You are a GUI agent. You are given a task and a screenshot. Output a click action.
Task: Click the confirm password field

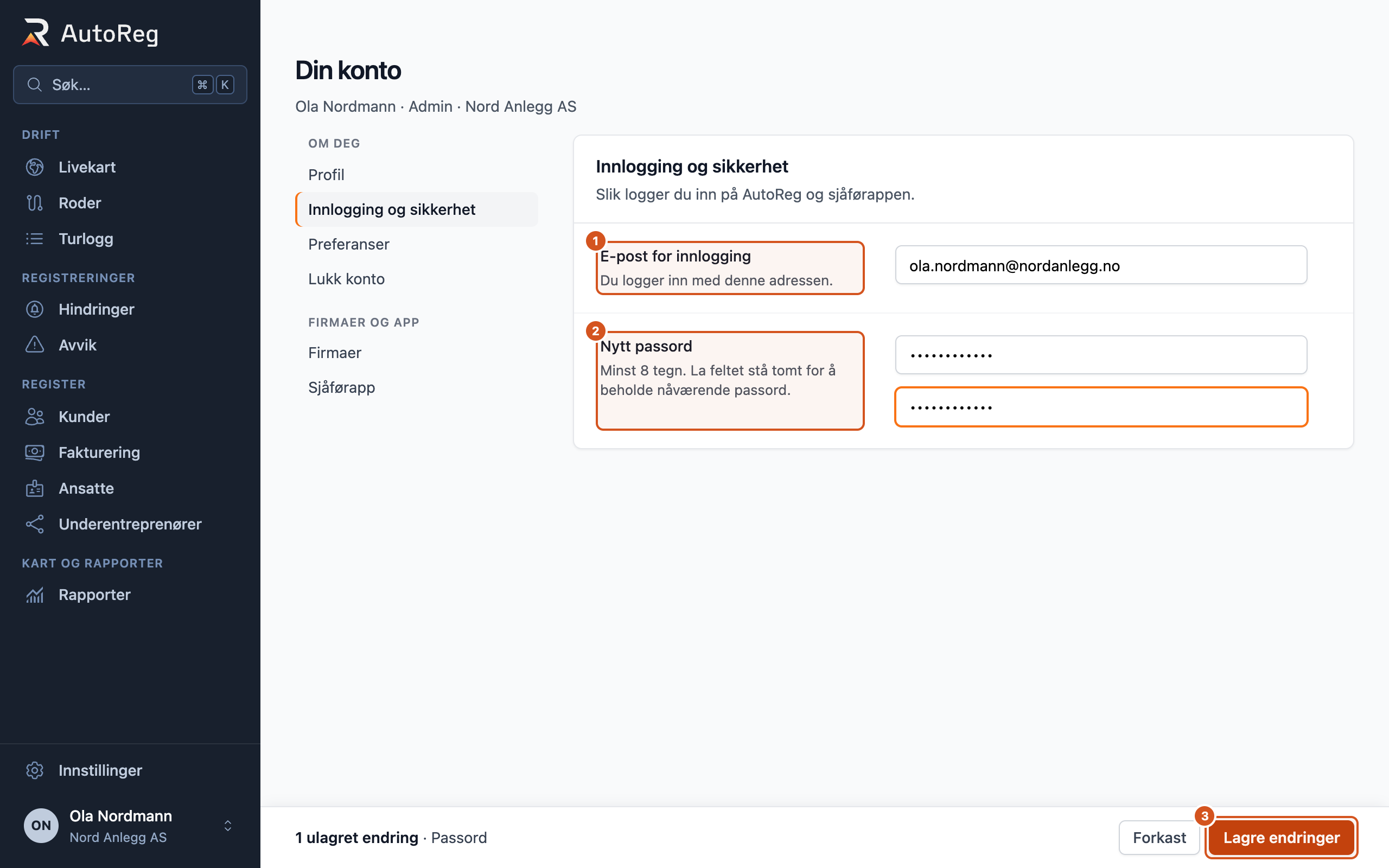(x=1101, y=407)
